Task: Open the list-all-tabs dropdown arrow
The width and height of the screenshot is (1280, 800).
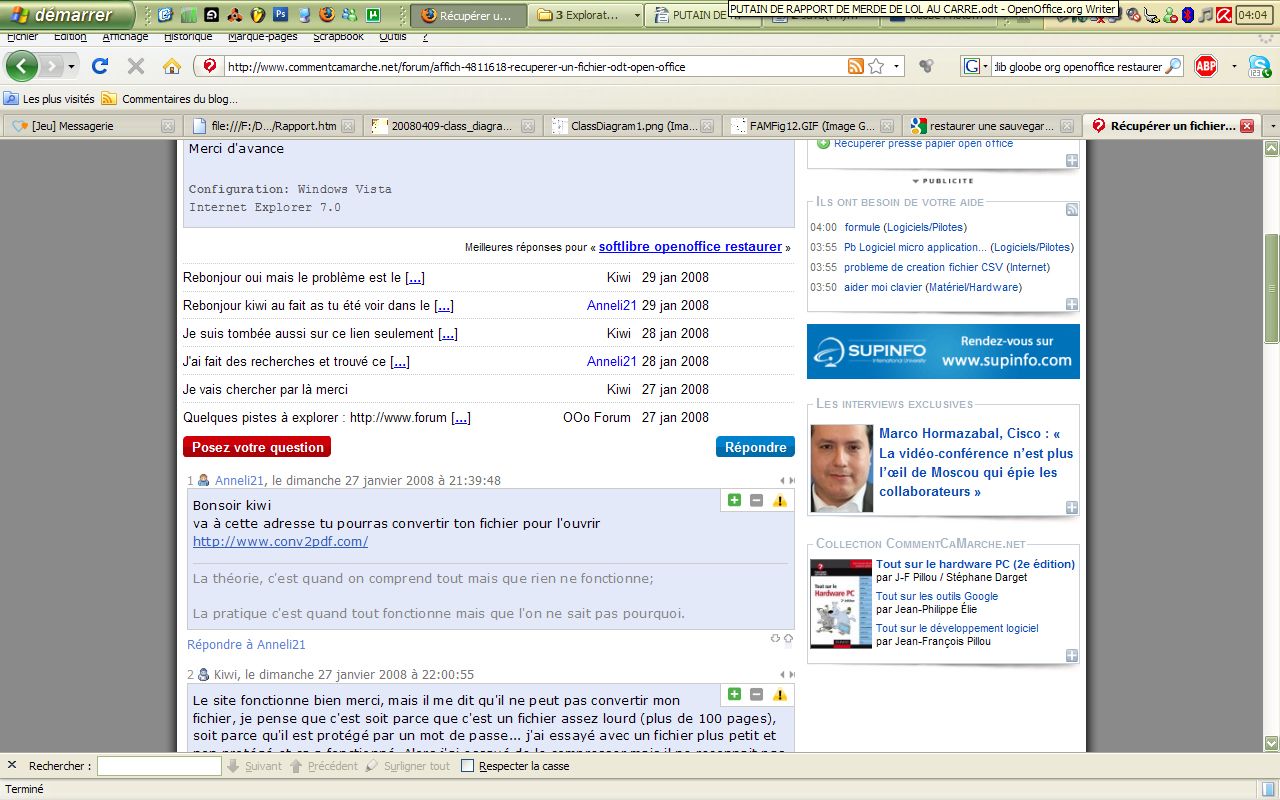Action: click(1272, 126)
